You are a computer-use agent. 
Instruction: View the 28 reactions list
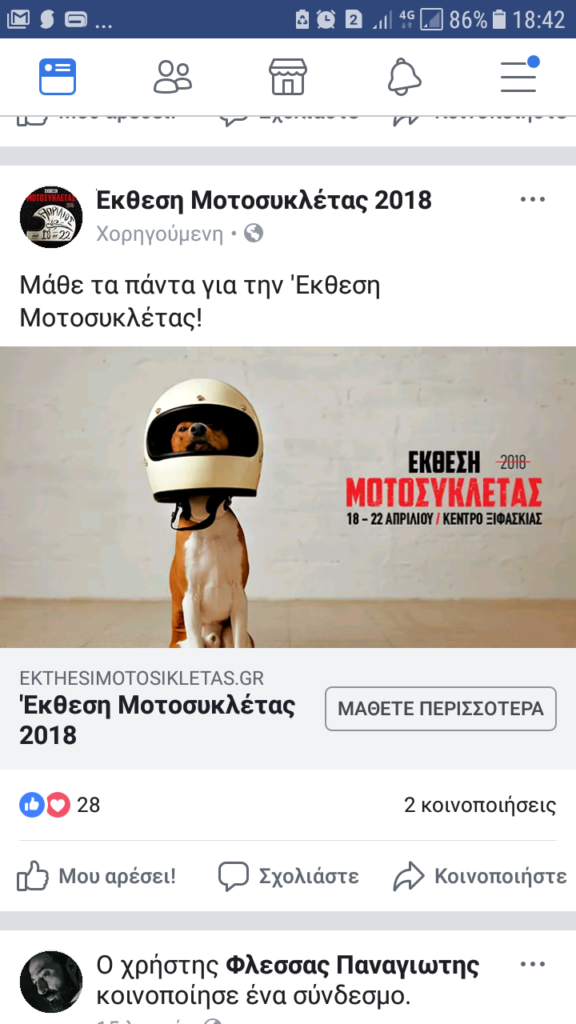[x=59, y=805]
